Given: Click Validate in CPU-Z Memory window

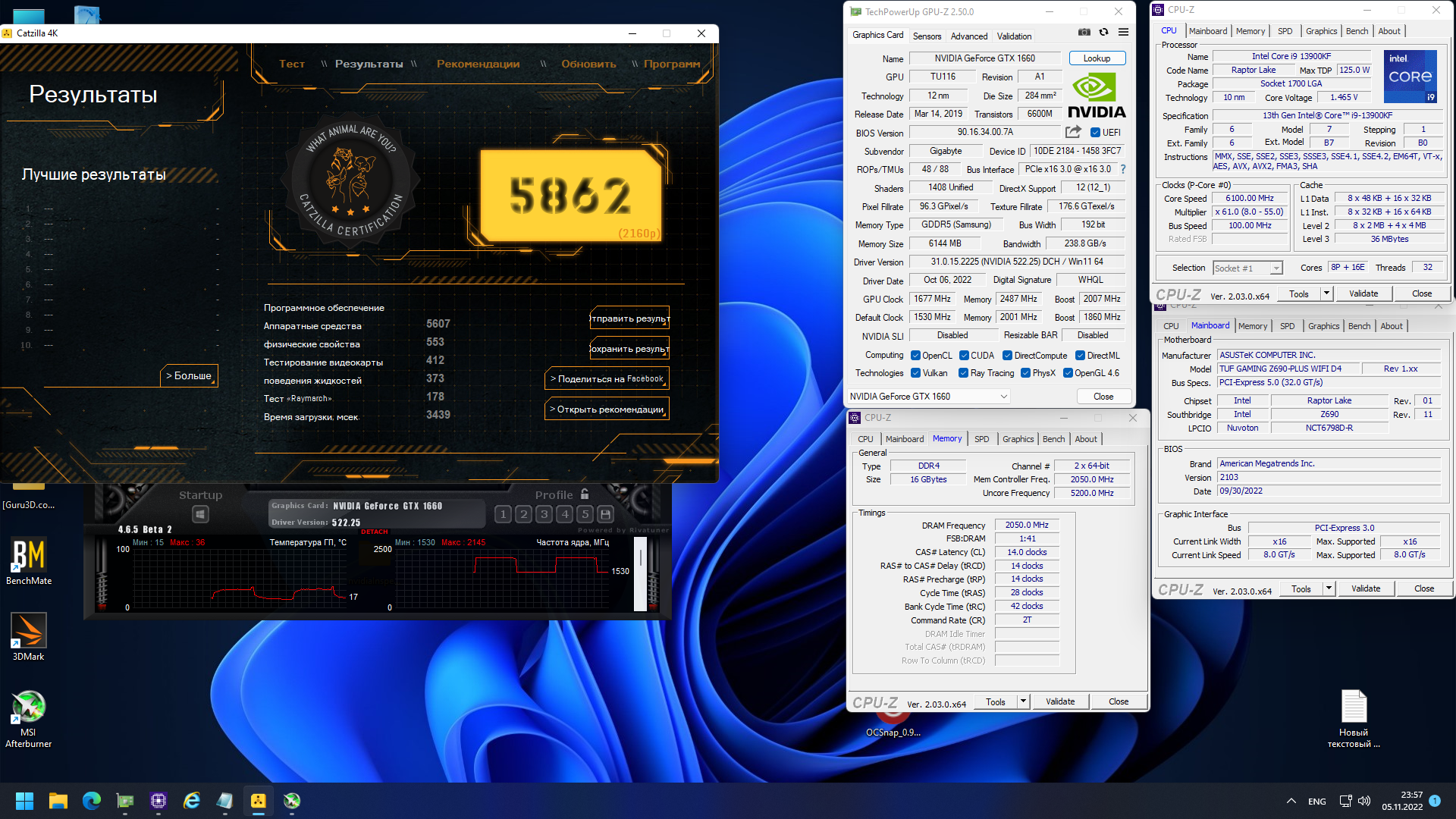Looking at the screenshot, I should [x=1060, y=701].
